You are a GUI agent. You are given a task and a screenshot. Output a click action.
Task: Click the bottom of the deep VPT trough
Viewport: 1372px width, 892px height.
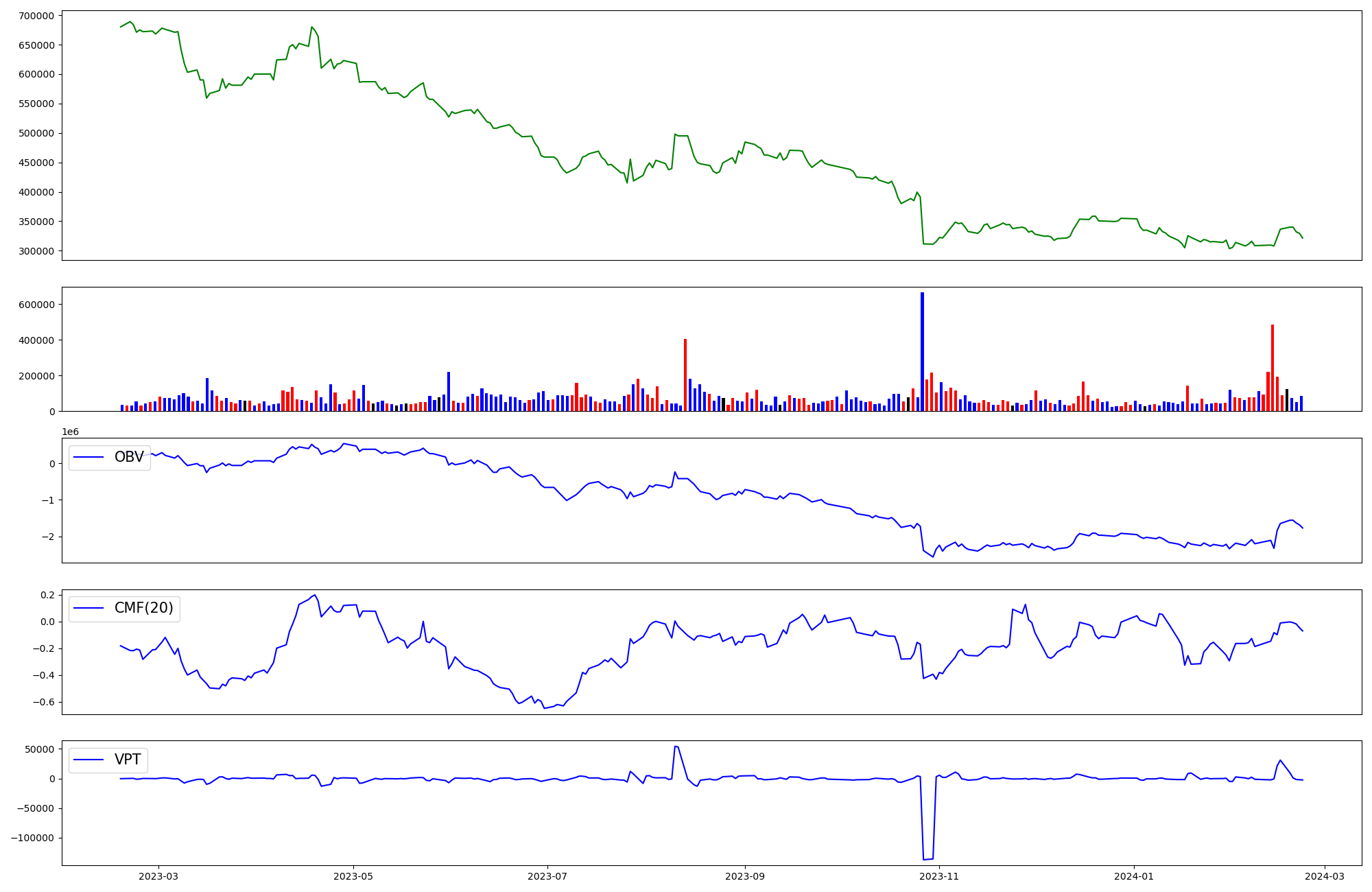(927, 858)
